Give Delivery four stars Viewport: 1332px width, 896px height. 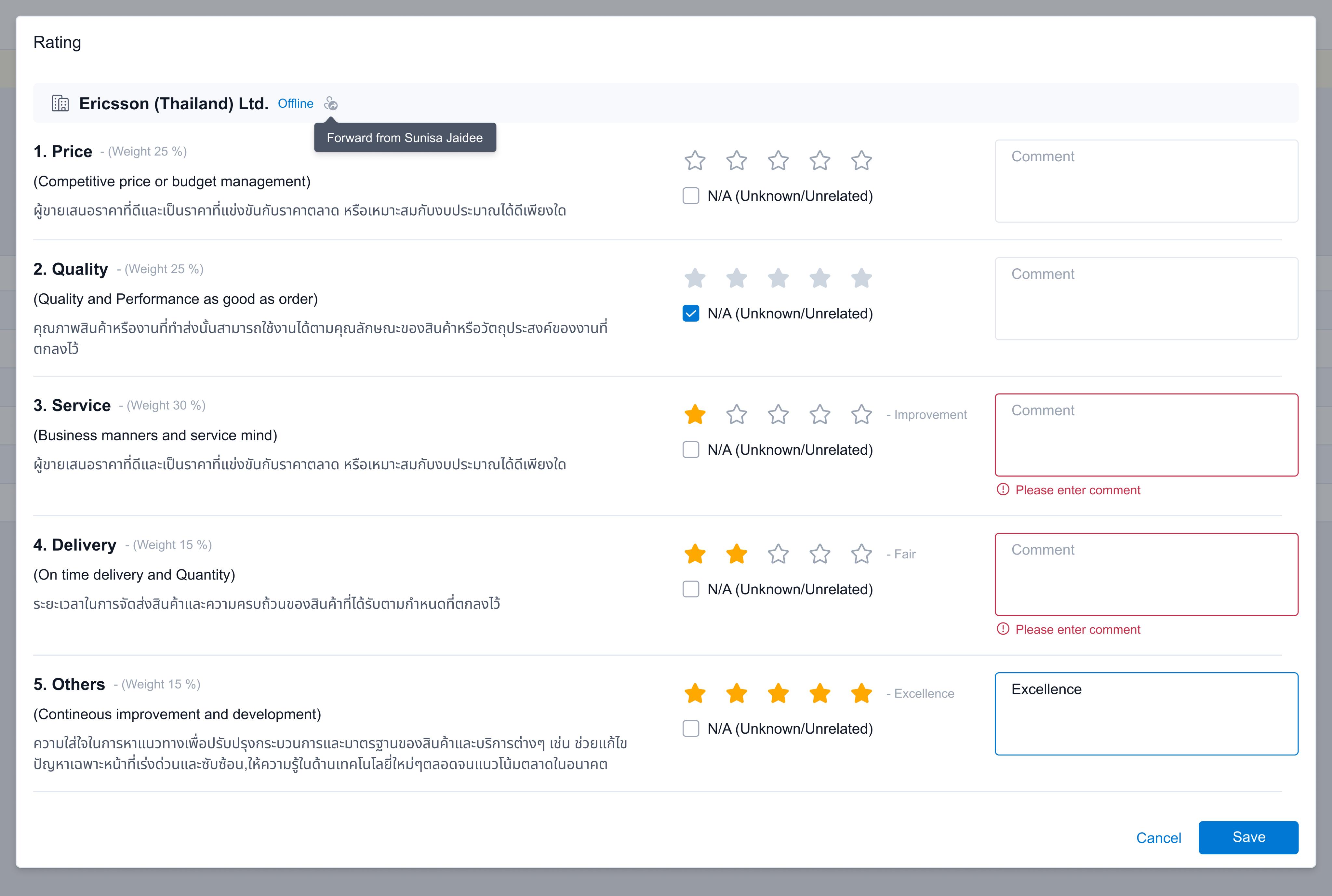(820, 554)
